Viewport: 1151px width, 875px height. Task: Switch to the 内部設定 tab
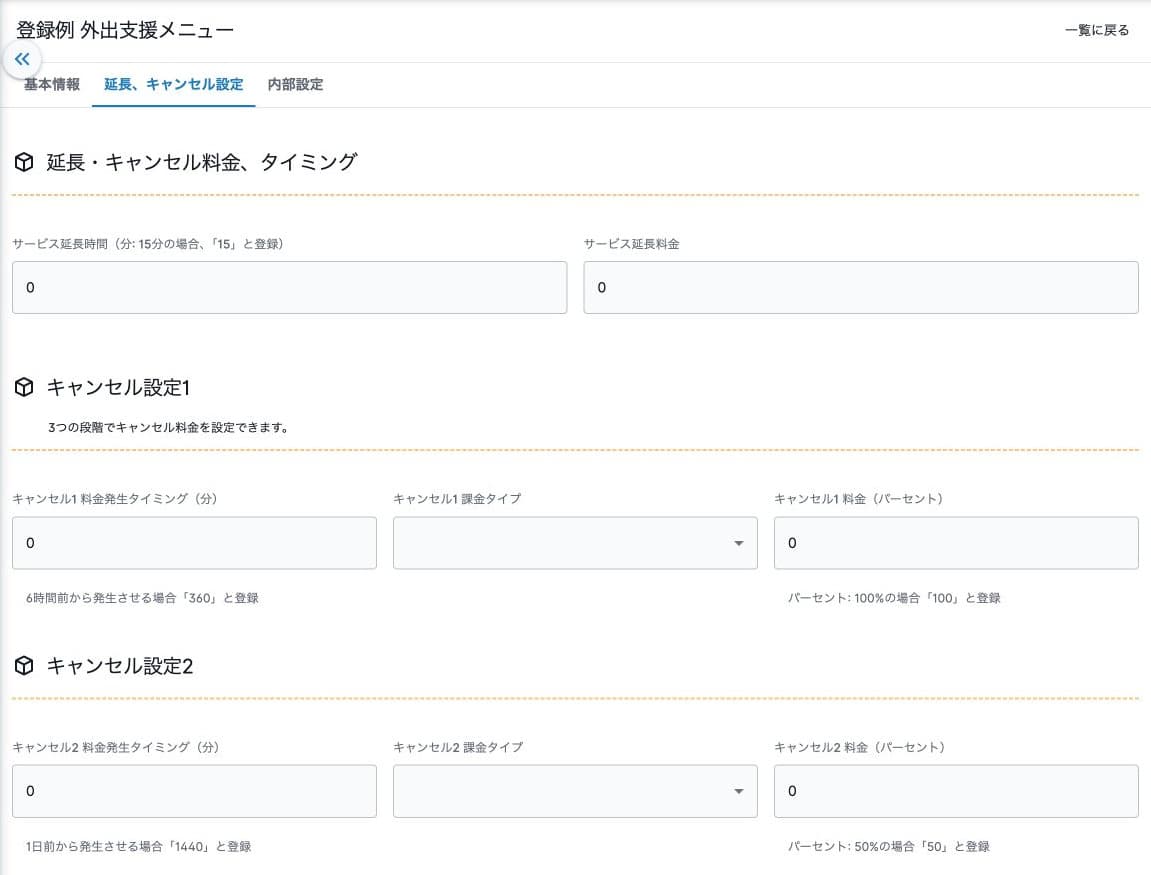click(x=295, y=84)
